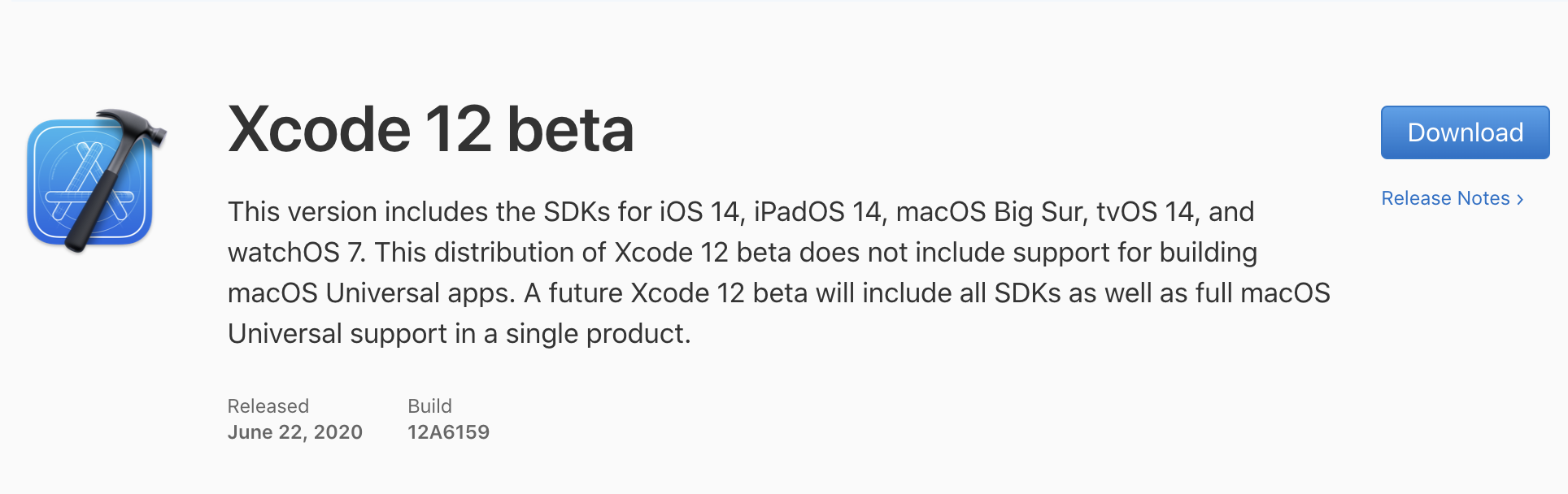Image resolution: width=1568 pixels, height=494 pixels.
Task: Select the June 22, 2020 release date
Action: 294,432
